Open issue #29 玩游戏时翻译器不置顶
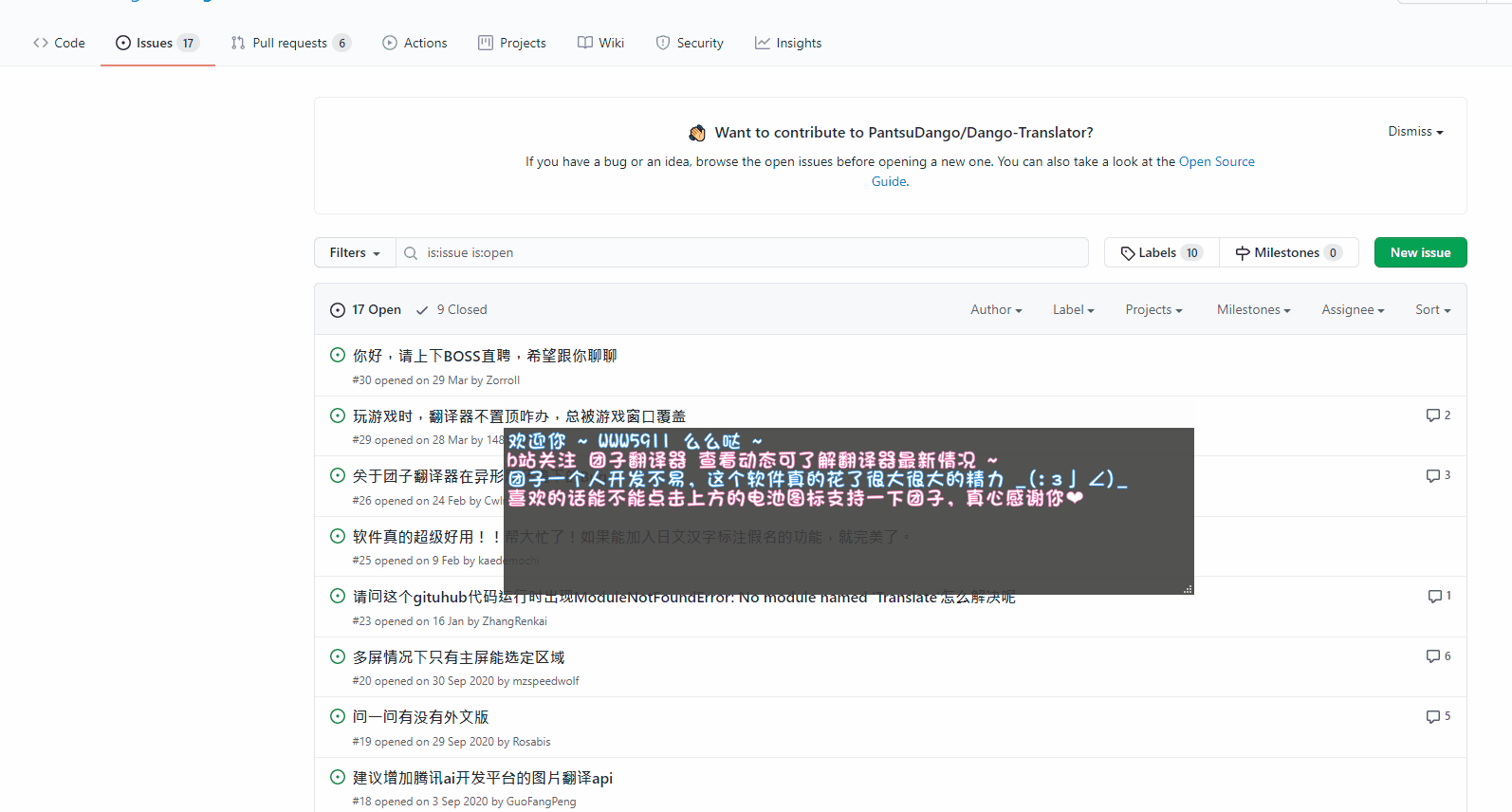 (x=519, y=416)
